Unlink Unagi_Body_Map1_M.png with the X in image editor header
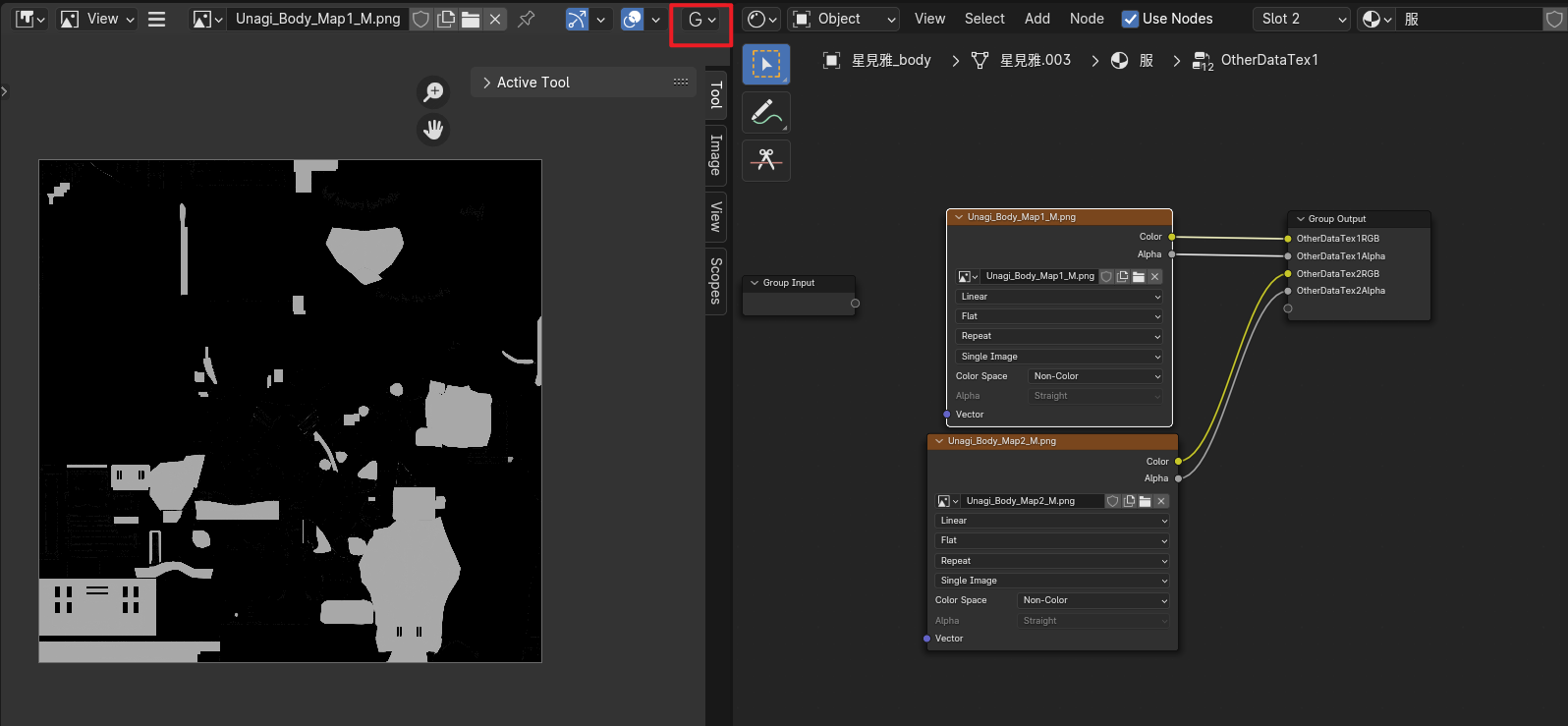The width and height of the screenshot is (1568, 726). [x=496, y=19]
